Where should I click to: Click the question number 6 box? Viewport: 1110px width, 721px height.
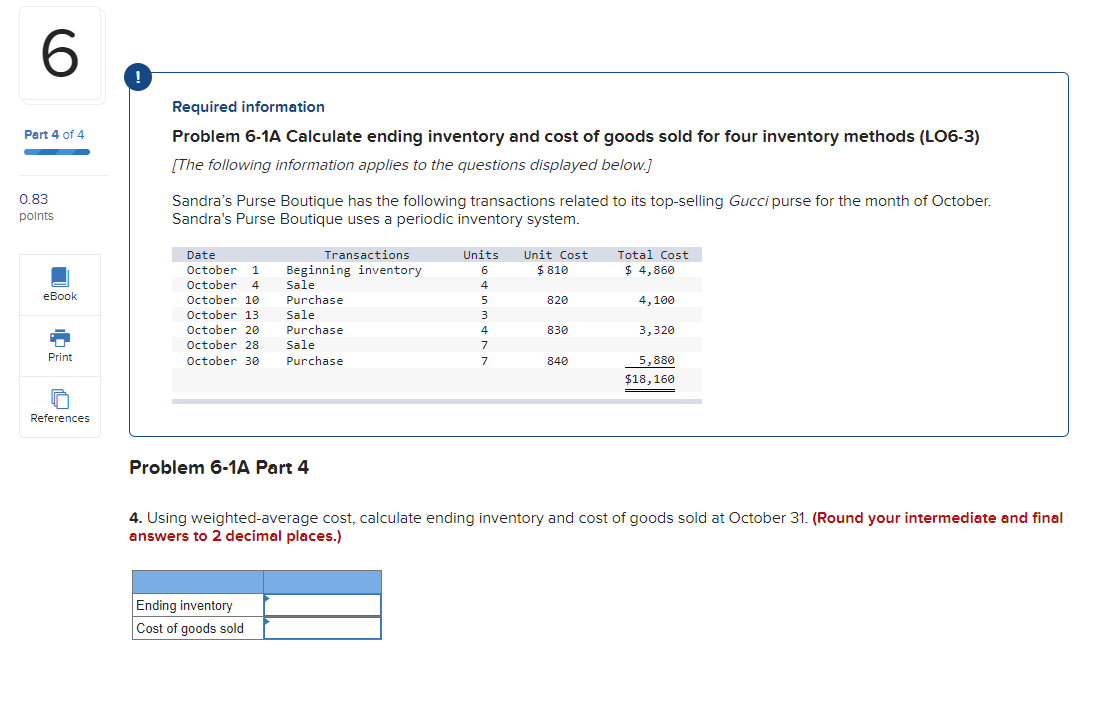click(x=61, y=54)
